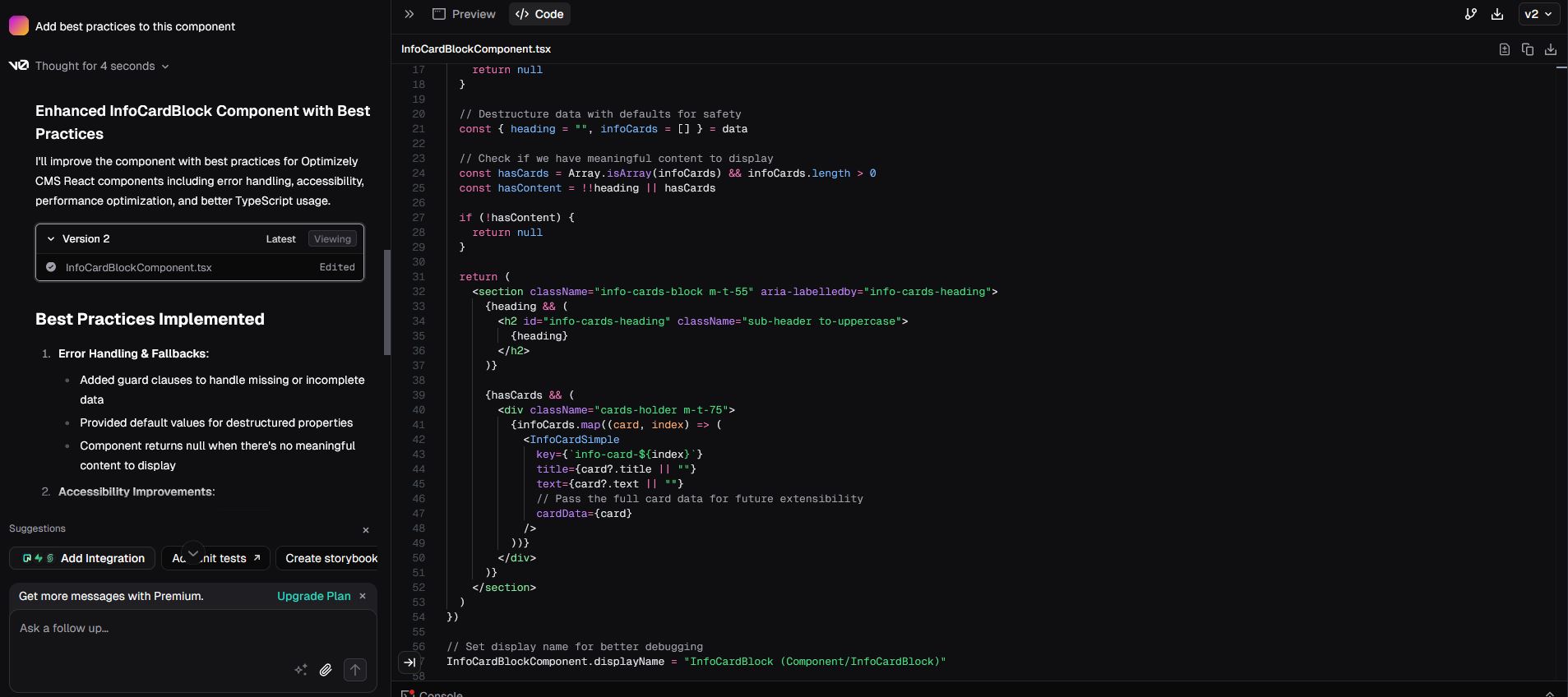Open InfoCardBlockComponent.tsx in the version card
The width and height of the screenshot is (1568, 697).
pyautogui.click(x=138, y=267)
